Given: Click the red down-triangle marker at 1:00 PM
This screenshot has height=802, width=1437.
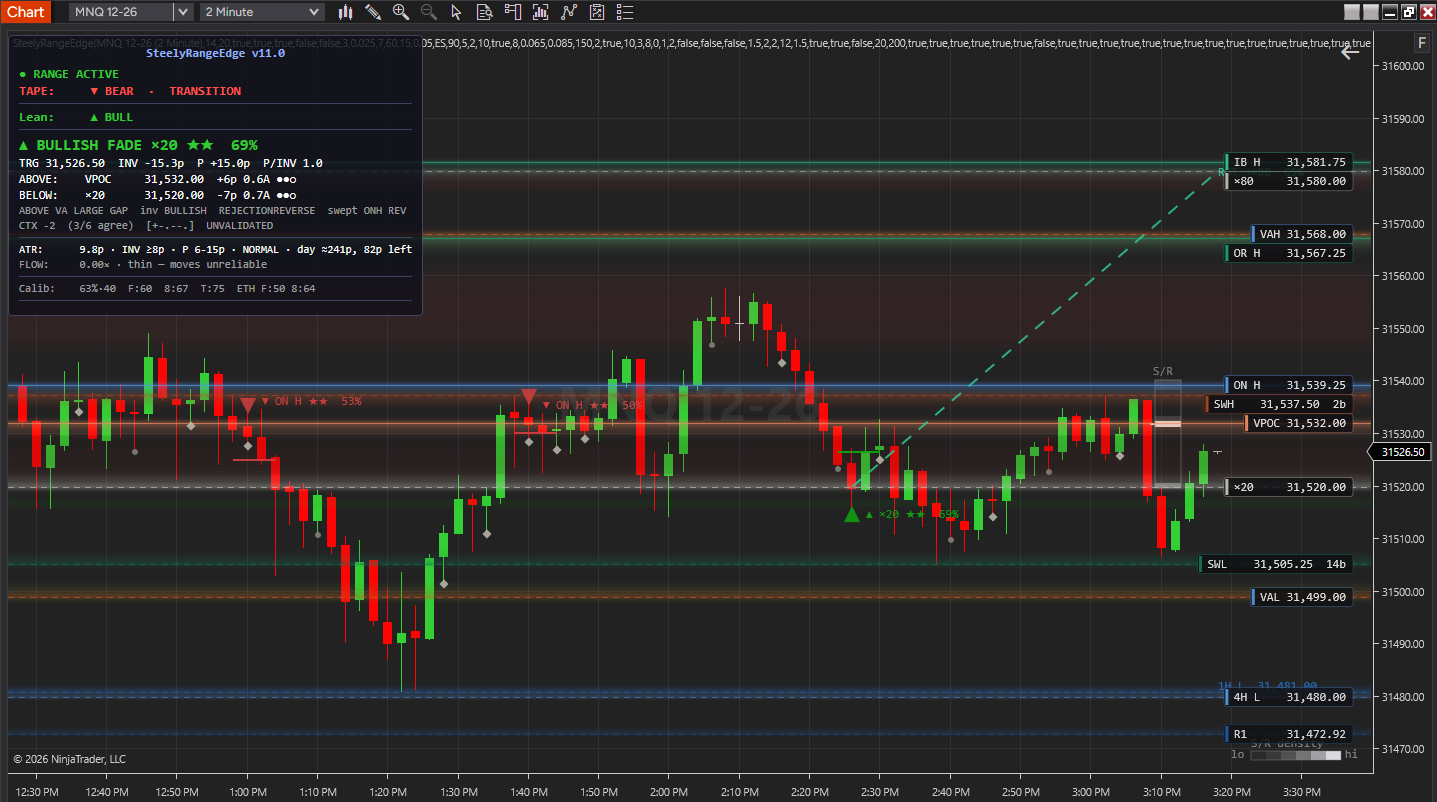Looking at the screenshot, I should tap(247, 405).
